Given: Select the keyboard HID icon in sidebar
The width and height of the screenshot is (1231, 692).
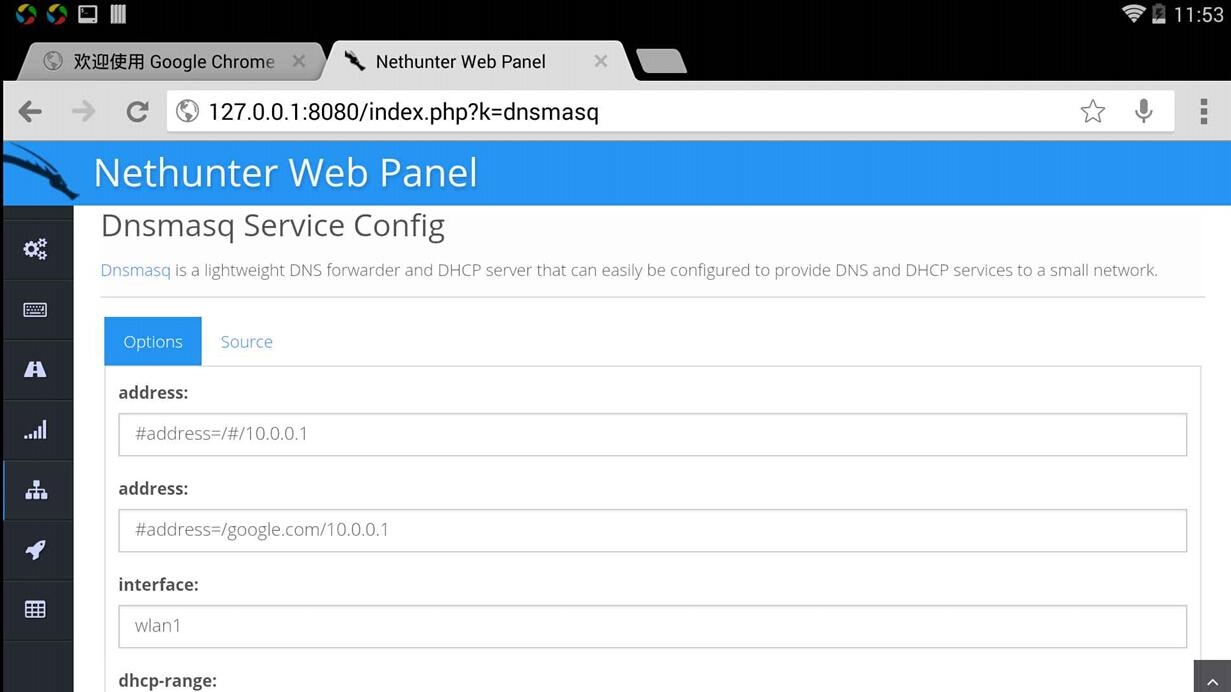Looking at the screenshot, I should 36,310.
